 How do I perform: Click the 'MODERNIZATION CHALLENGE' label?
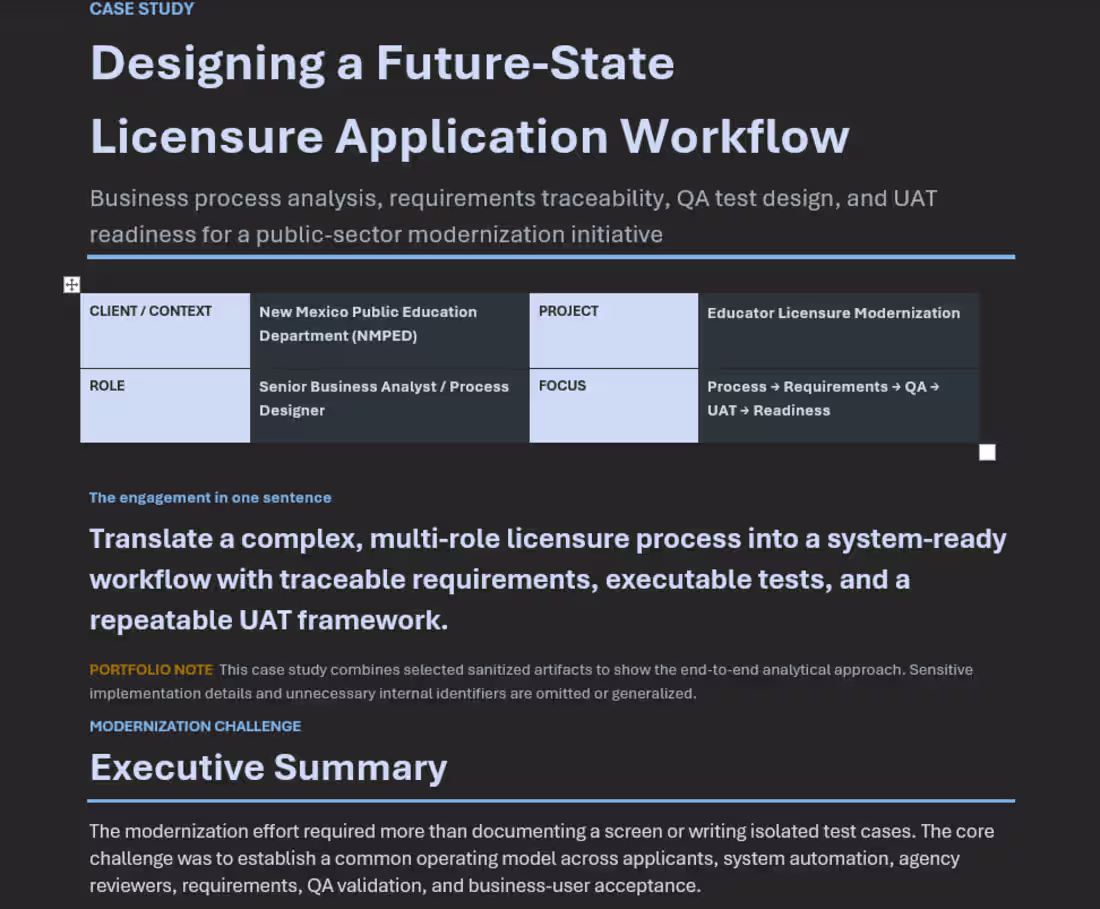click(195, 726)
